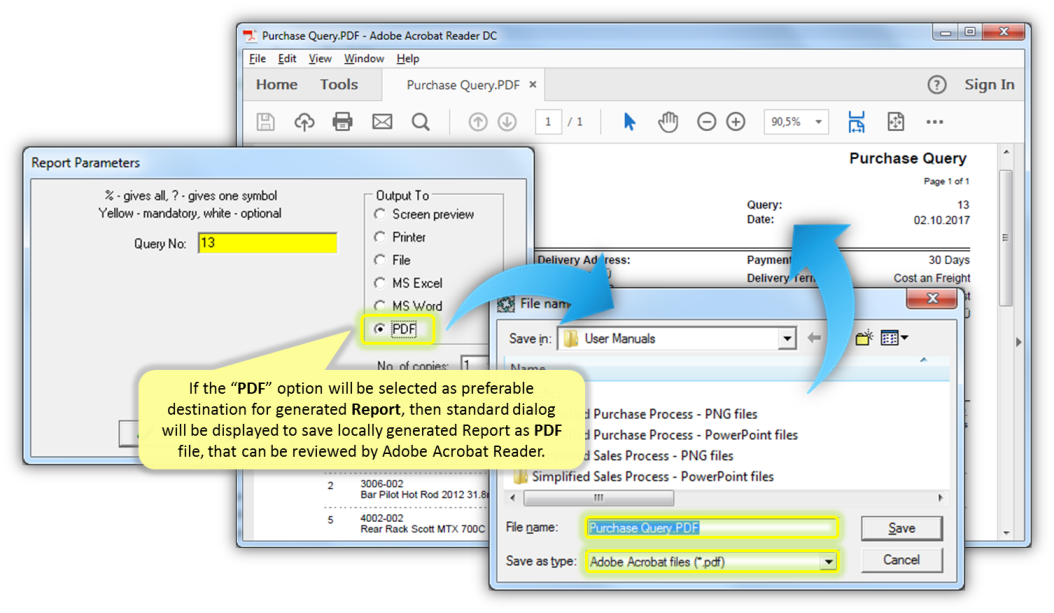Open the magnifier search tool
Viewport: 1054px width, 613px height.
point(421,122)
